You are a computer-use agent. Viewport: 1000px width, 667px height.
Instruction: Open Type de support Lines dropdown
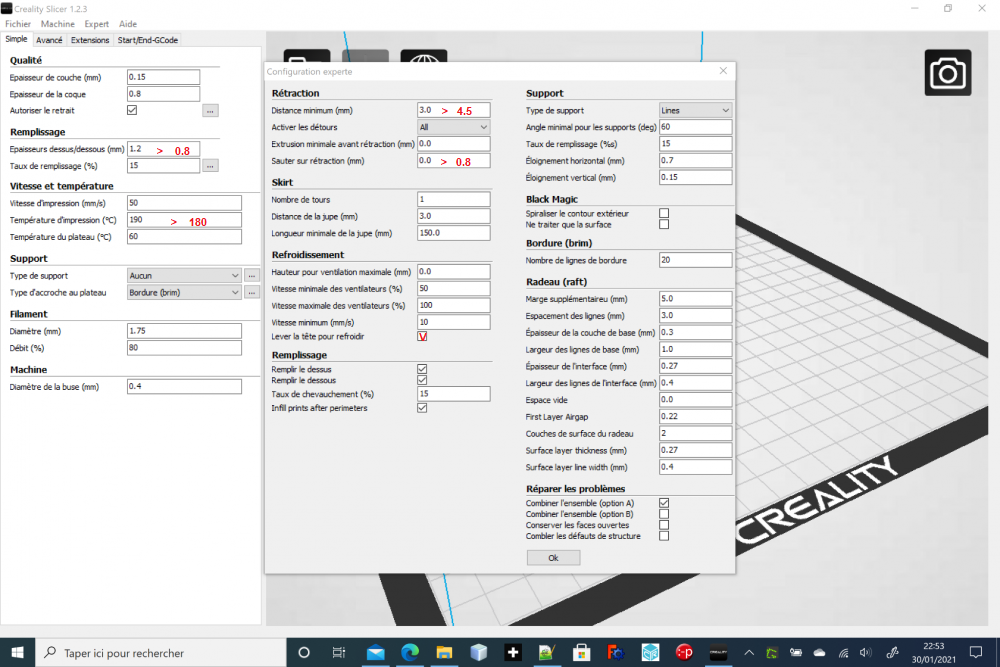695,110
